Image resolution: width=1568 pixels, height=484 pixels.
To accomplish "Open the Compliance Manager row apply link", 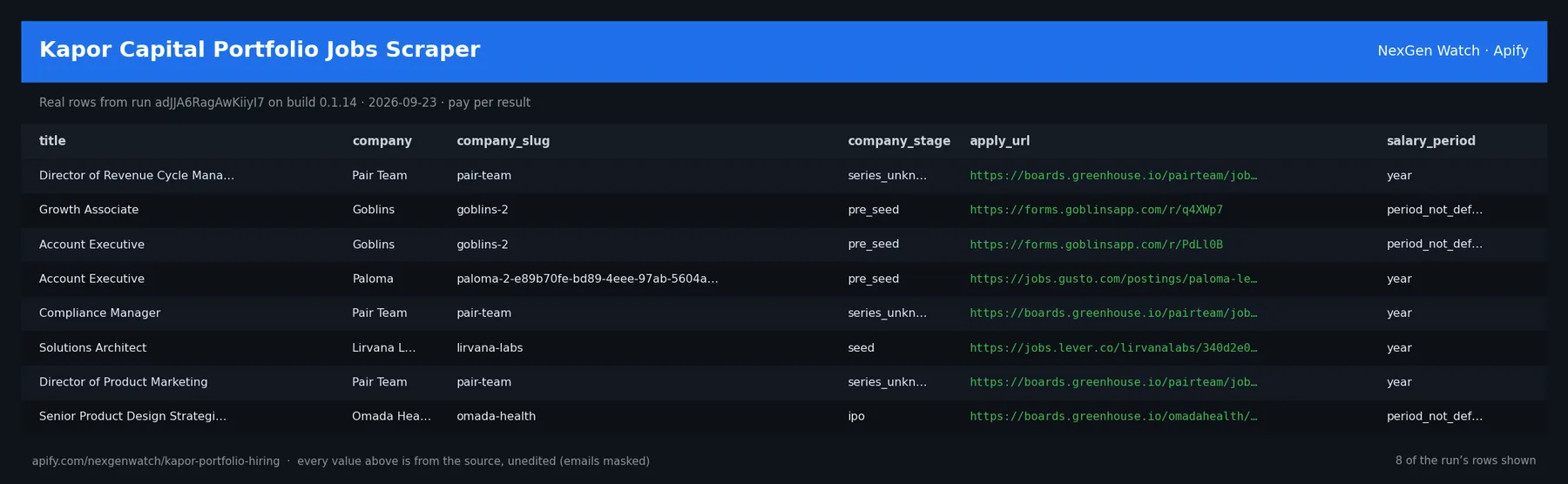I will tap(1112, 313).
